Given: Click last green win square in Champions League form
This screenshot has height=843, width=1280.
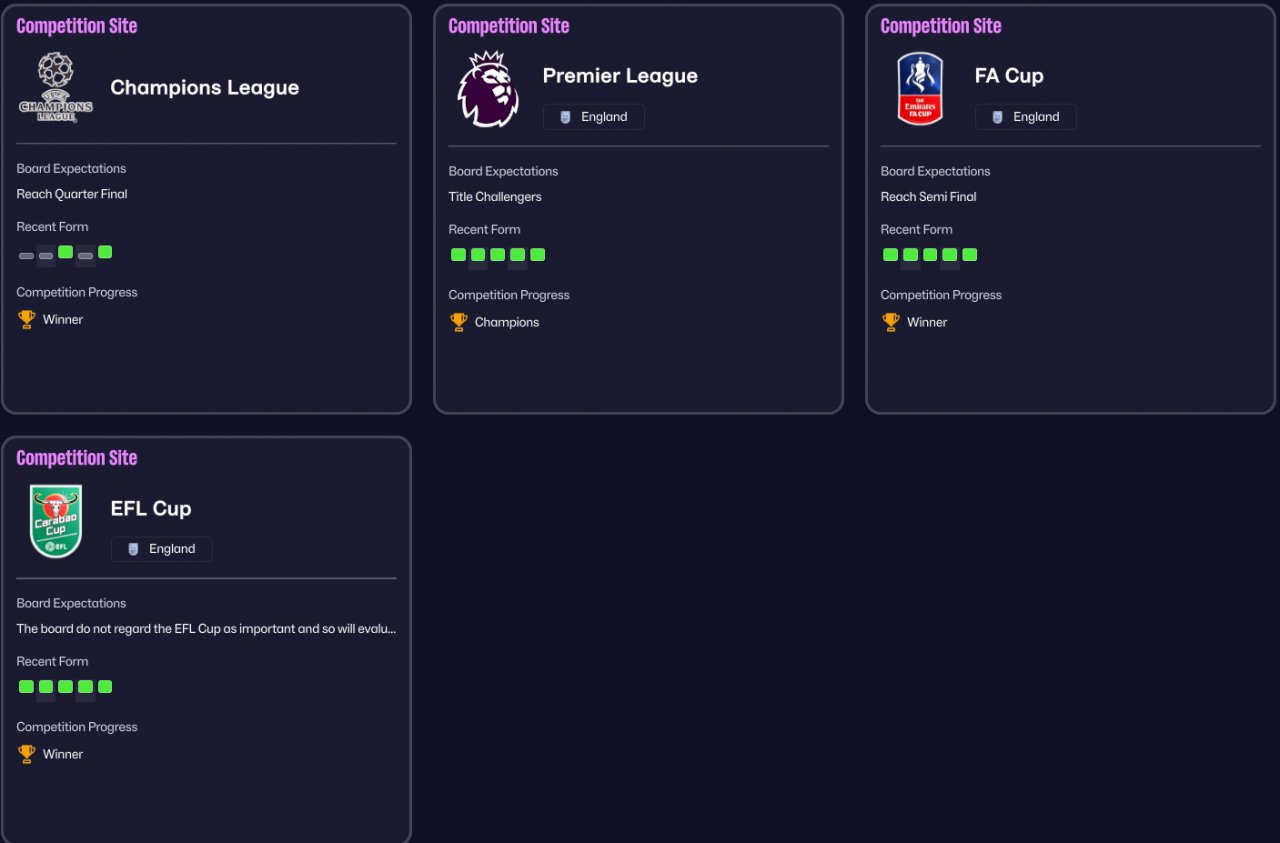Looking at the screenshot, I should click(x=105, y=252).
